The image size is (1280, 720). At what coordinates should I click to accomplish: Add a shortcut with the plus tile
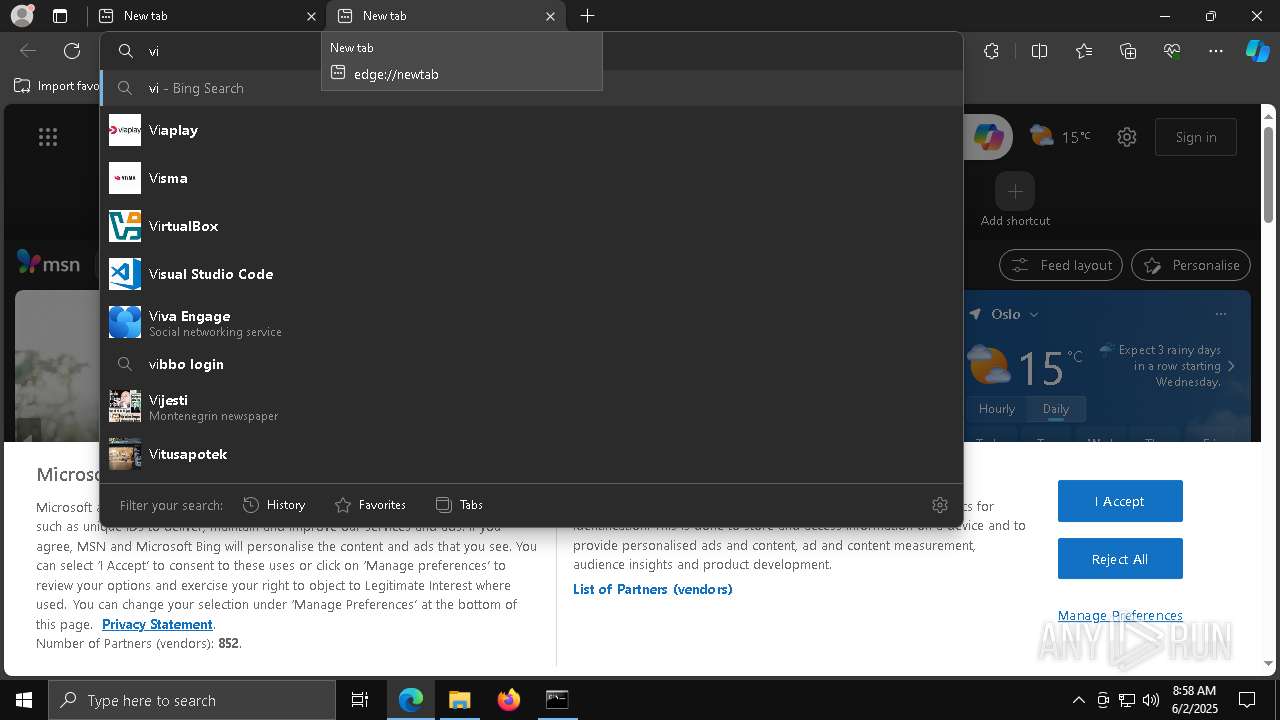pos(1015,191)
